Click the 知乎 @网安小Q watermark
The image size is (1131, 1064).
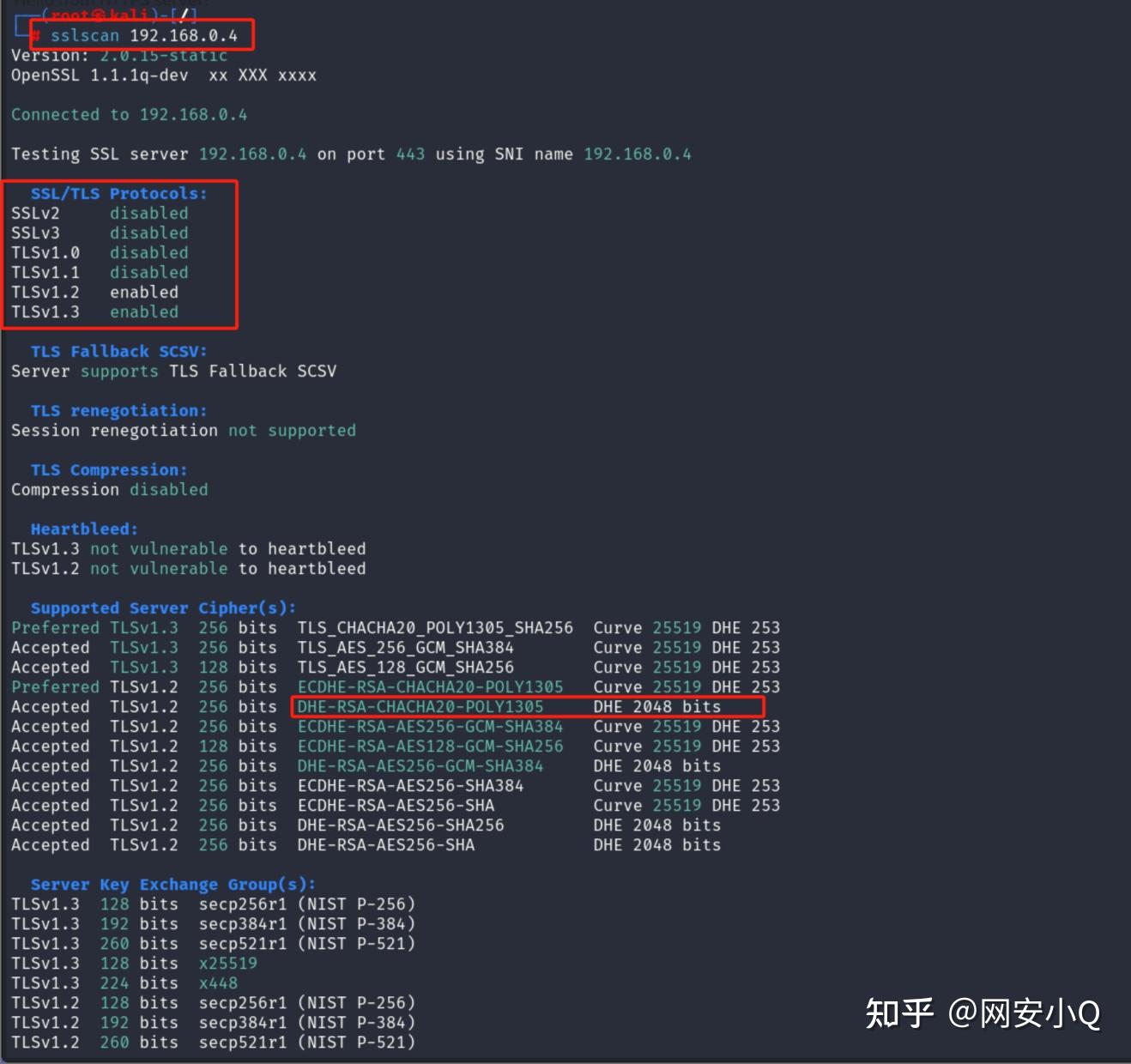983,1013
